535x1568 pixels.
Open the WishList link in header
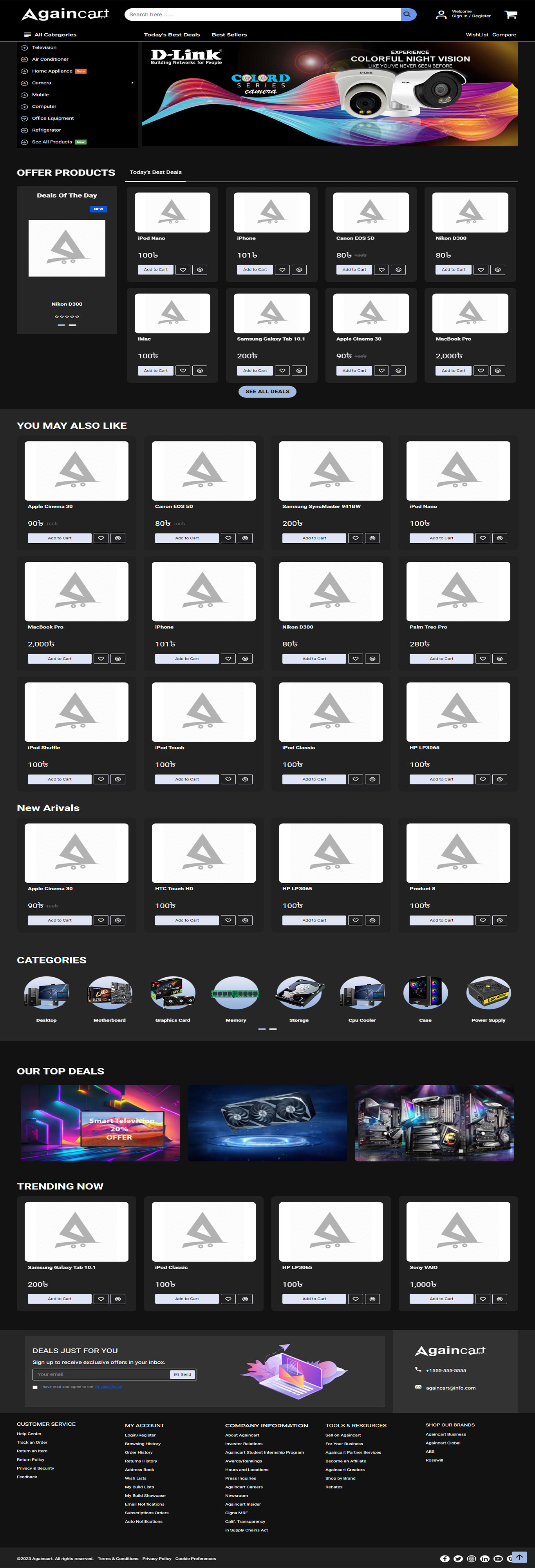click(477, 35)
